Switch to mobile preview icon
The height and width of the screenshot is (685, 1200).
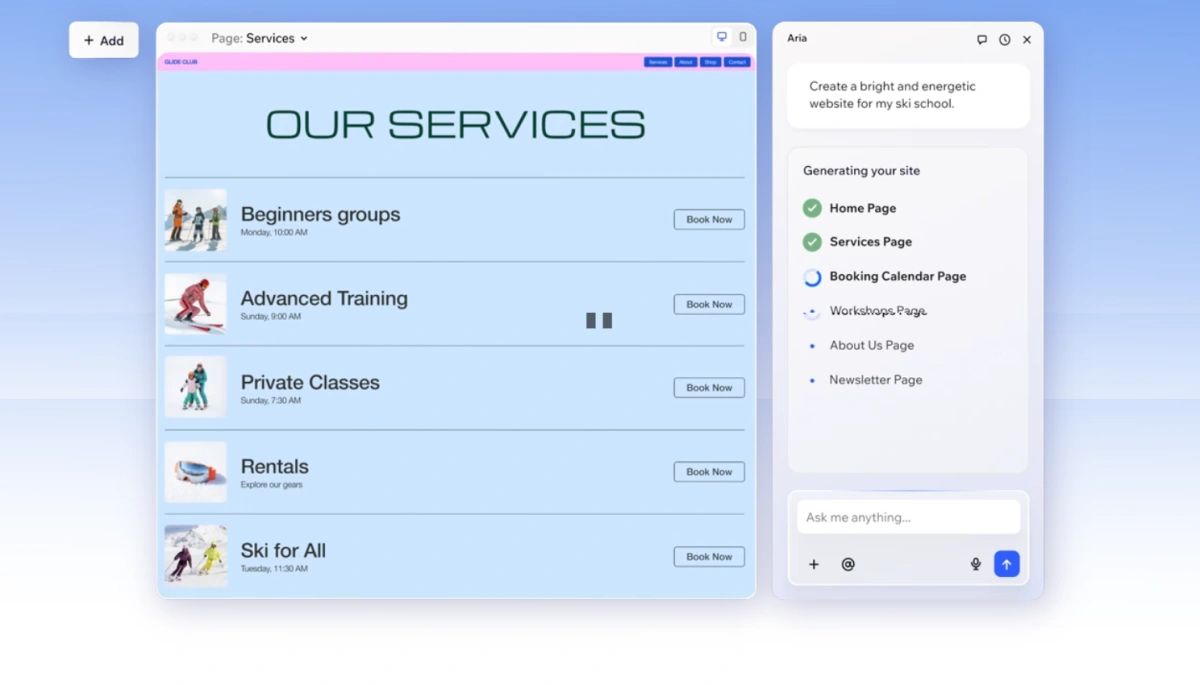coord(742,37)
